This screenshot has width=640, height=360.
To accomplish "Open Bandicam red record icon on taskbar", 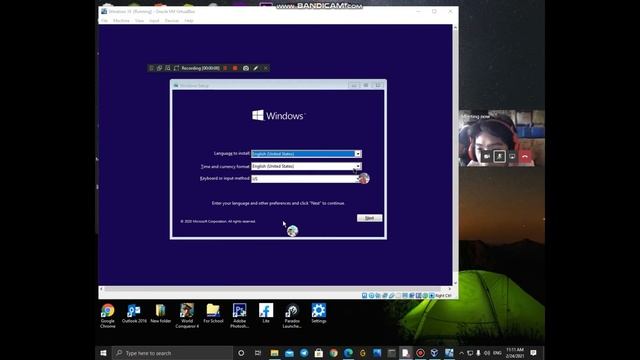I will pyautogui.click(x=420, y=353).
